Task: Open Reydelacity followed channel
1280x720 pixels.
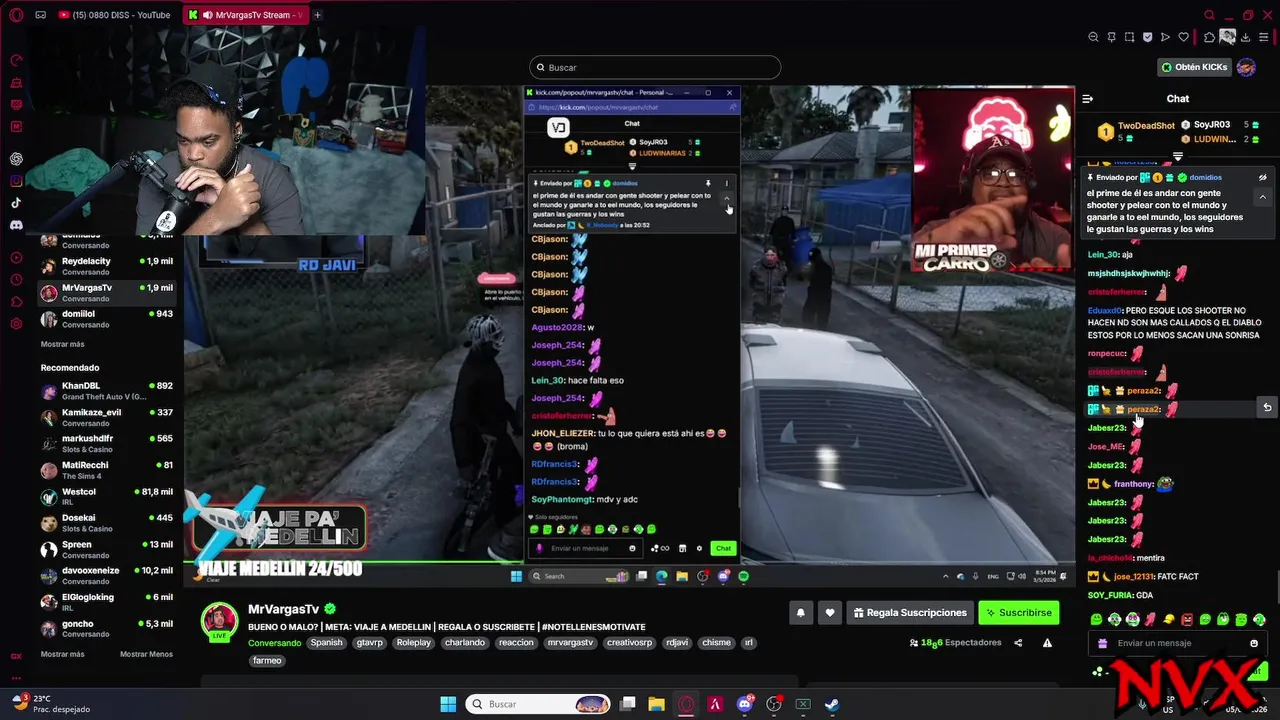Action: [x=107, y=266]
